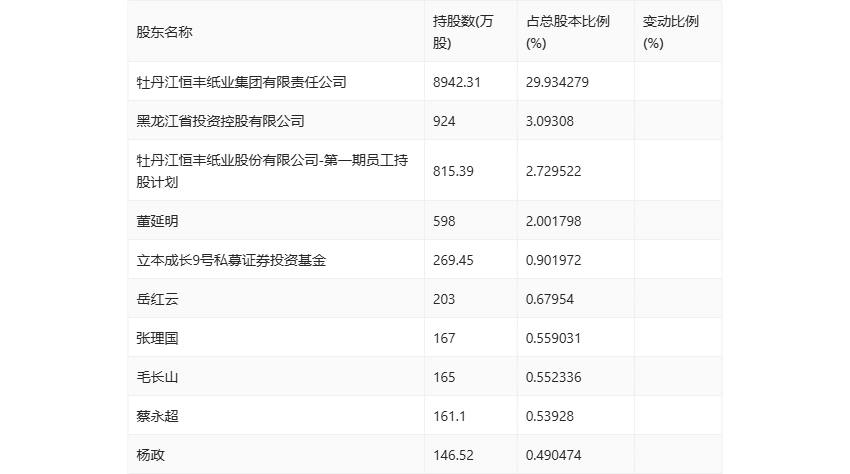The height and width of the screenshot is (474, 850).
Task: Select 立本成长9号私募证券投资基金 name
Action: pyautogui.click(x=231, y=260)
